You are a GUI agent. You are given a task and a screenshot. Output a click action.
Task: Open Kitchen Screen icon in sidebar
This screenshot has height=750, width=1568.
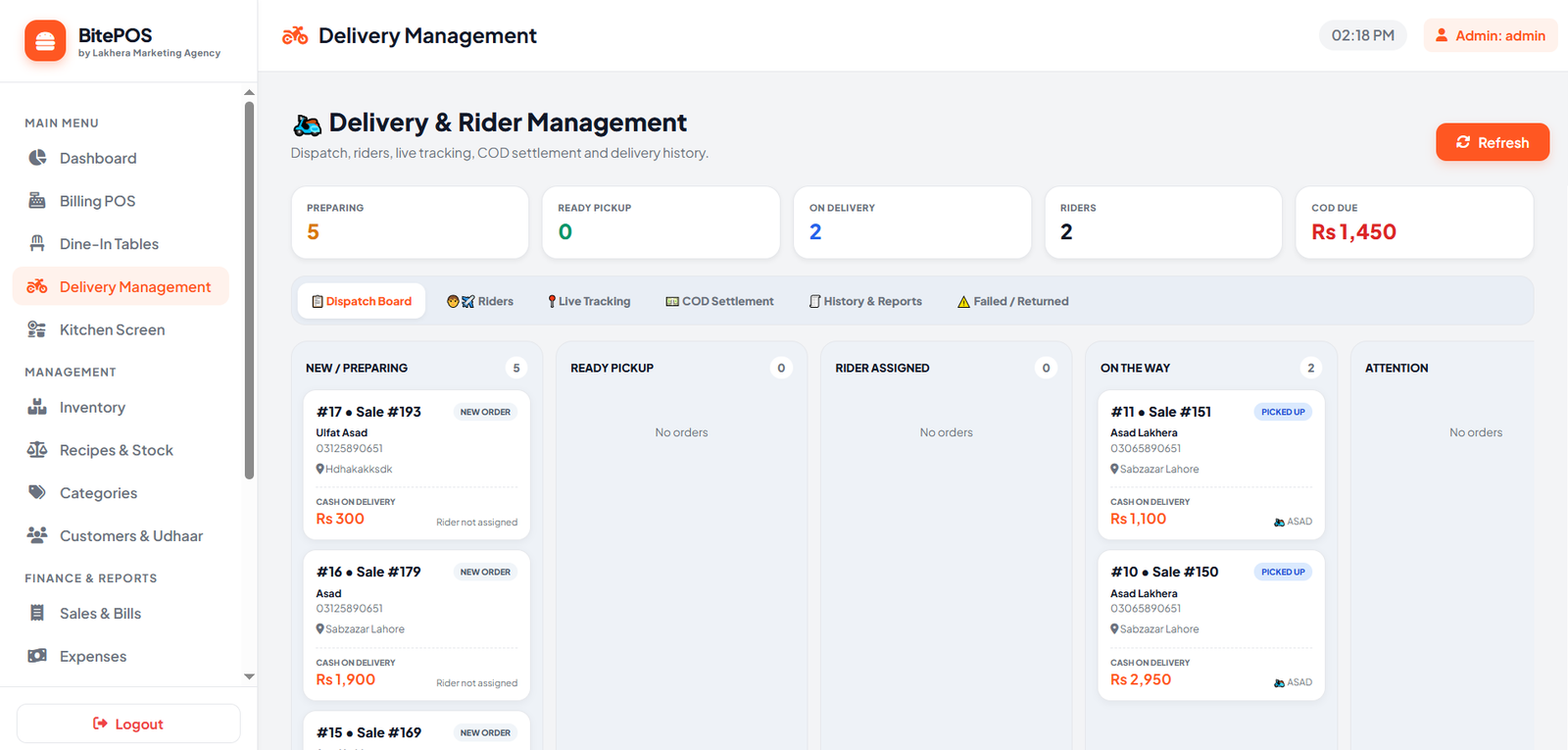click(x=37, y=329)
